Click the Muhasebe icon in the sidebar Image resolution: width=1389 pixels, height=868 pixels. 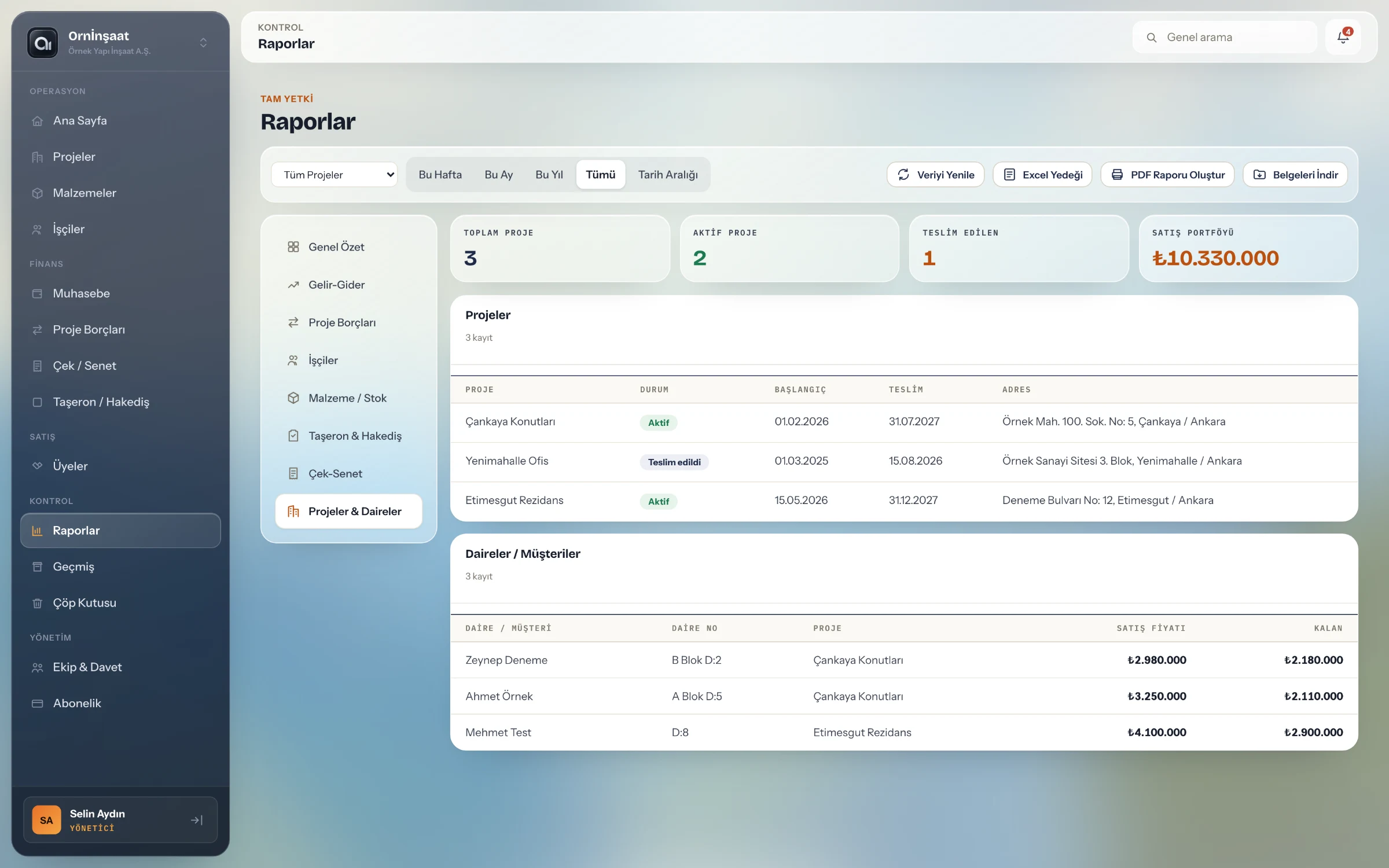38,294
